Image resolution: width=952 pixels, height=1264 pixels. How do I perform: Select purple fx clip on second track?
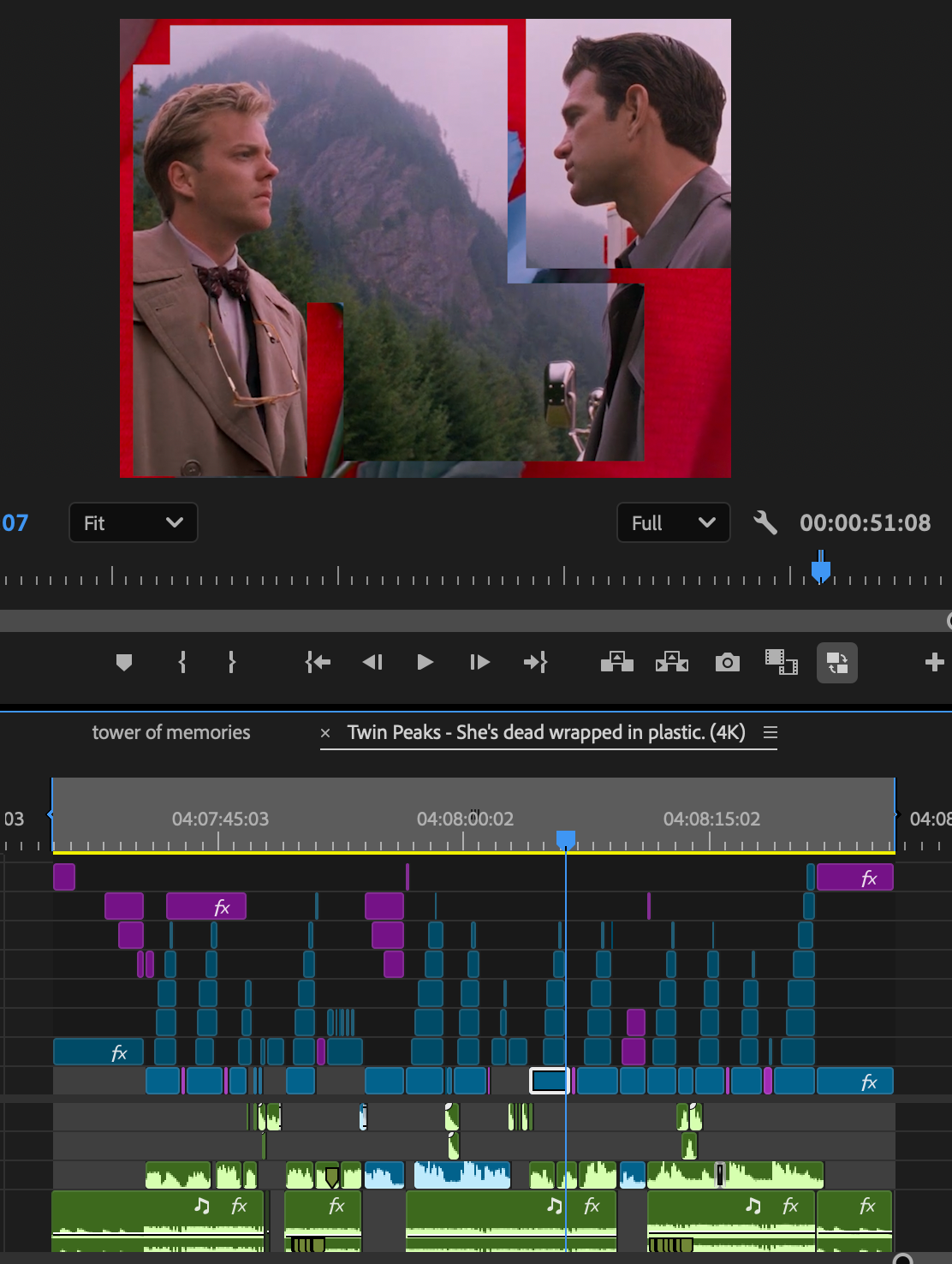(206, 906)
